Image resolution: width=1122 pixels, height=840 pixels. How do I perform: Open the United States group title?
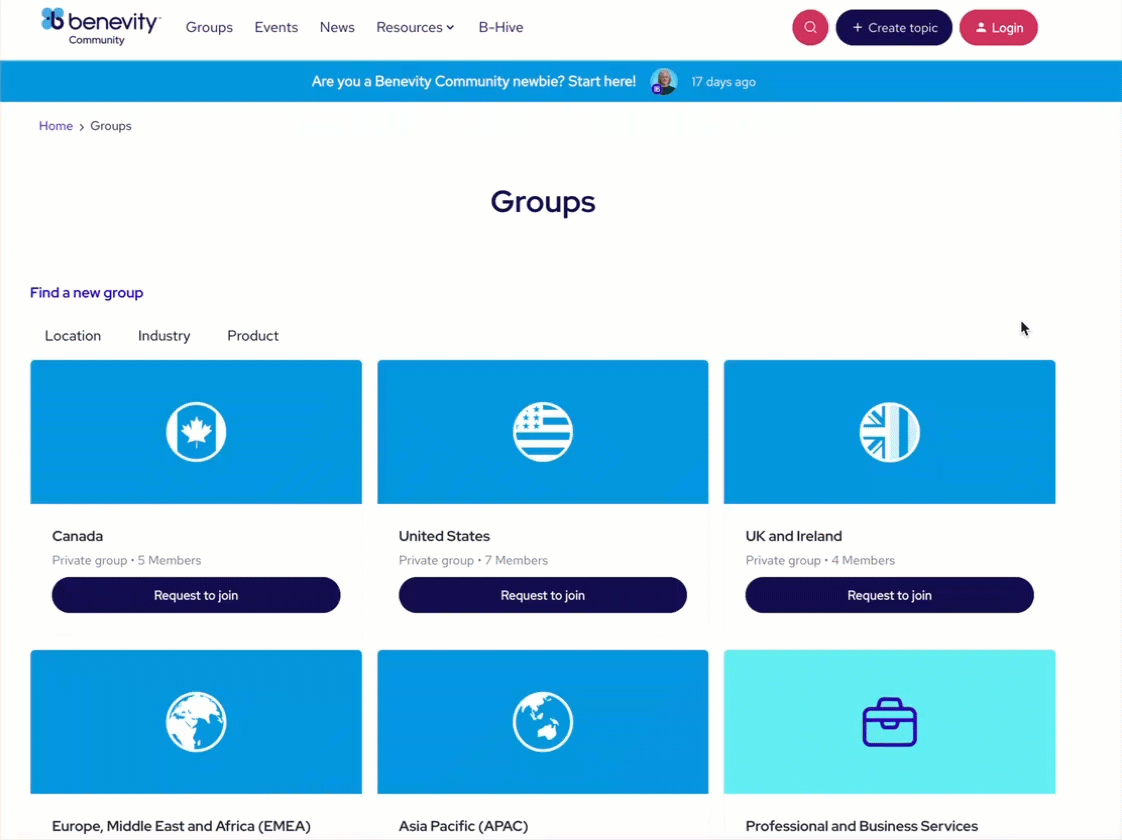pos(444,536)
